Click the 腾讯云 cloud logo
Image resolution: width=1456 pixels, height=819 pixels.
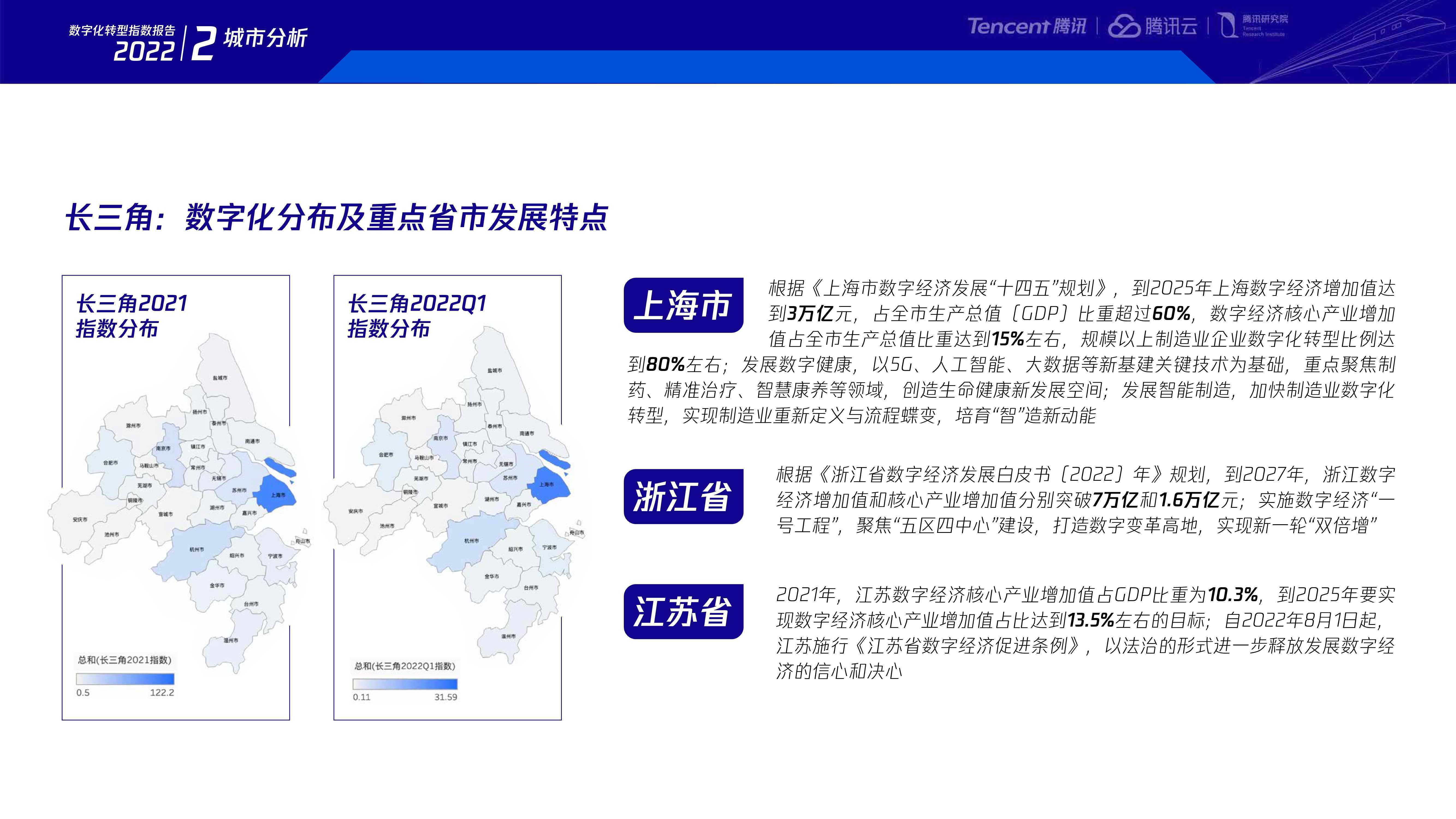point(1152,26)
